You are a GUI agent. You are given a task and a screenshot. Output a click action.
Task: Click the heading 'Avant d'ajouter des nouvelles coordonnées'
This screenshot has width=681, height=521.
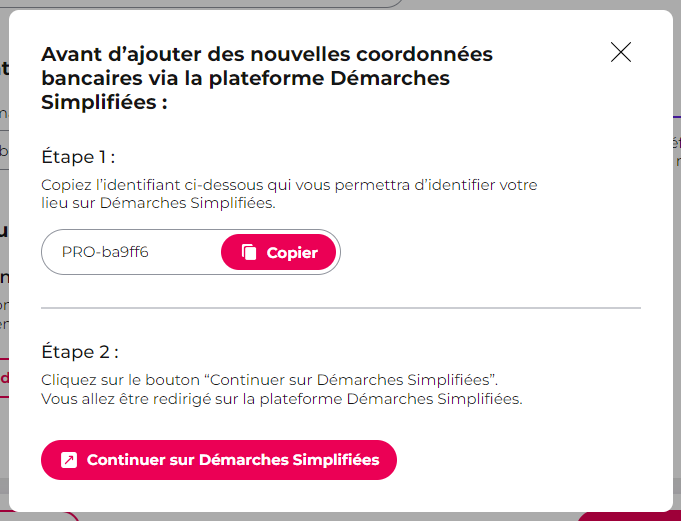[x=267, y=54]
